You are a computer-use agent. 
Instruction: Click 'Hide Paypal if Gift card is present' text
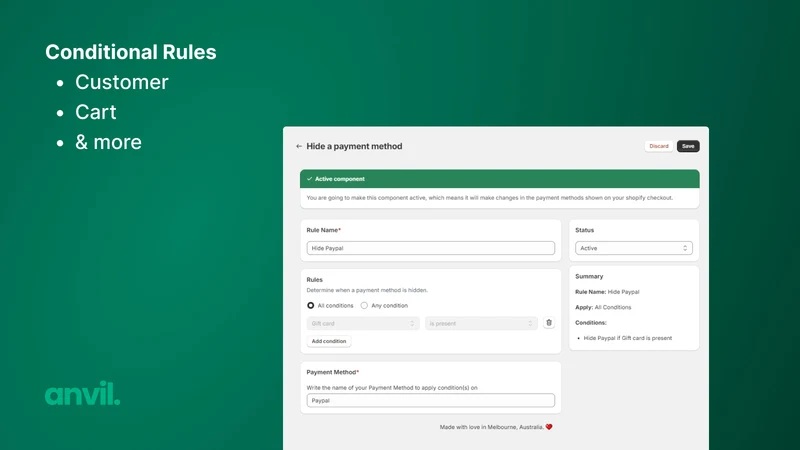coord(628,338)
